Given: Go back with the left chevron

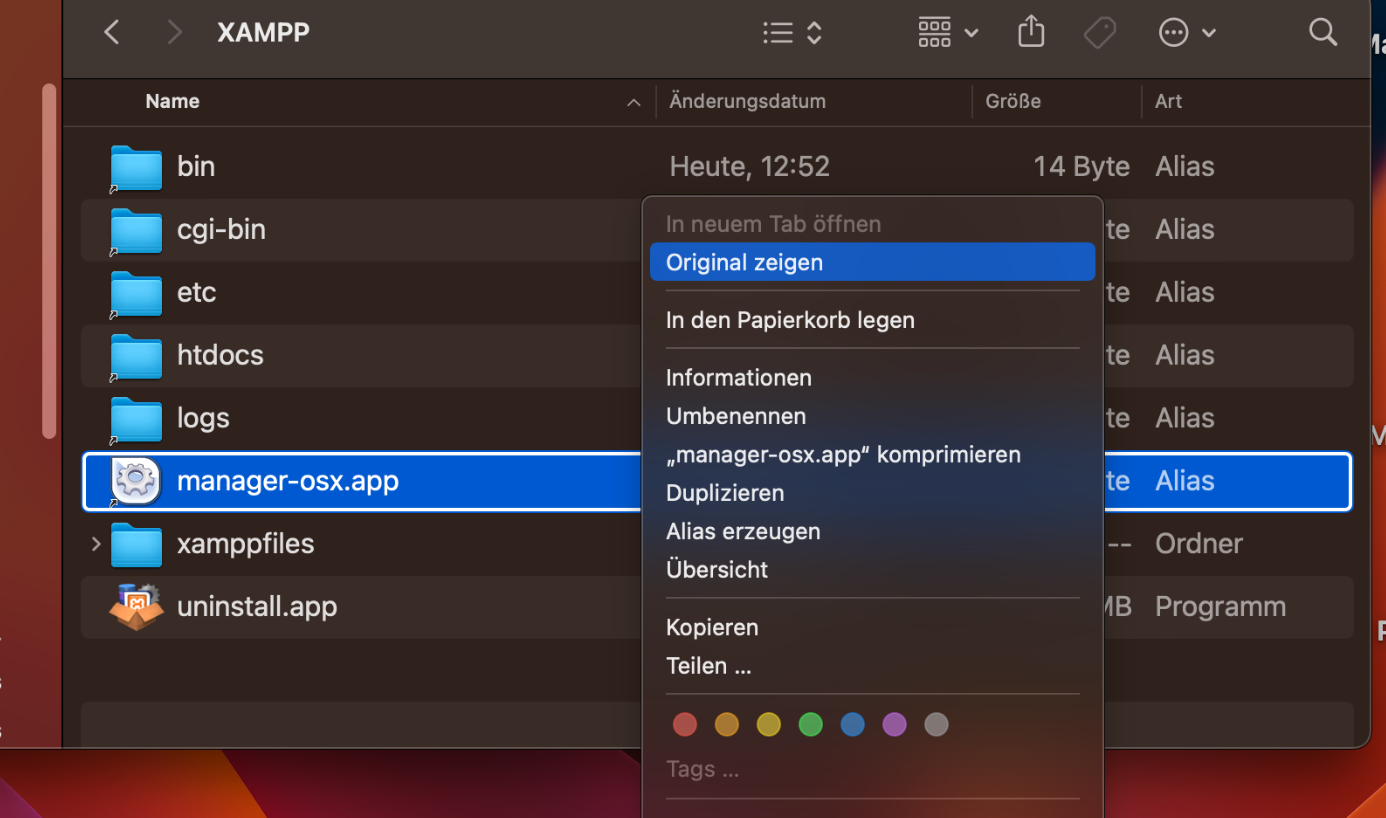Looking at the screenshot, I should pos(112,33).
